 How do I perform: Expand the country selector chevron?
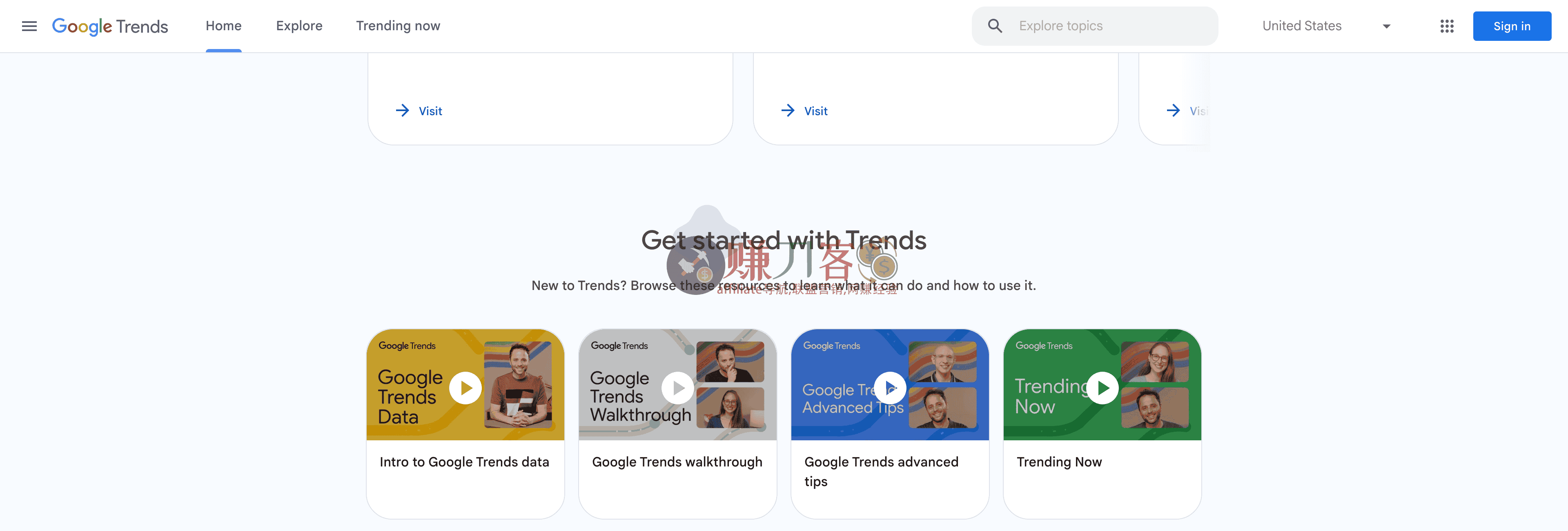1386,26
